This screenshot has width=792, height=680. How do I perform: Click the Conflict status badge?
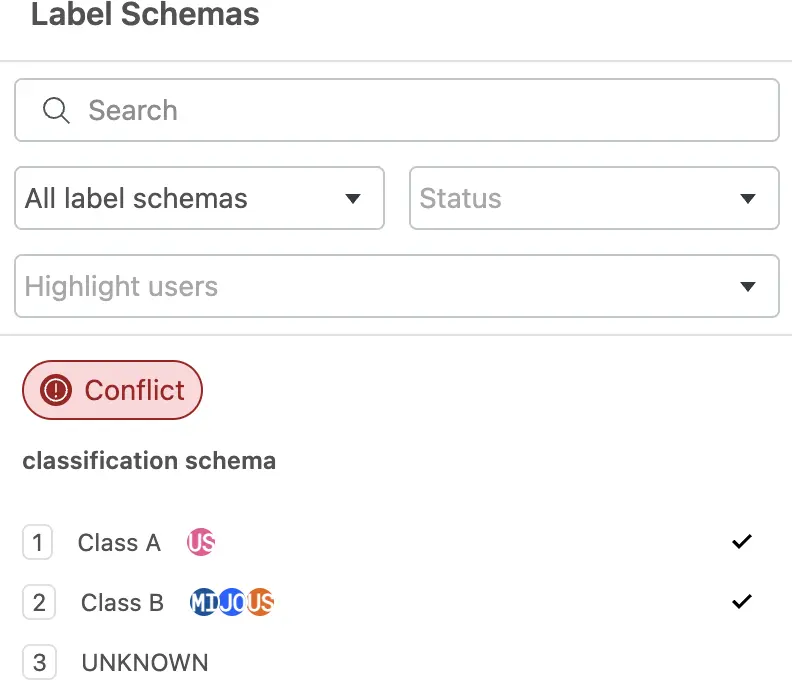(x=112, y=390)
